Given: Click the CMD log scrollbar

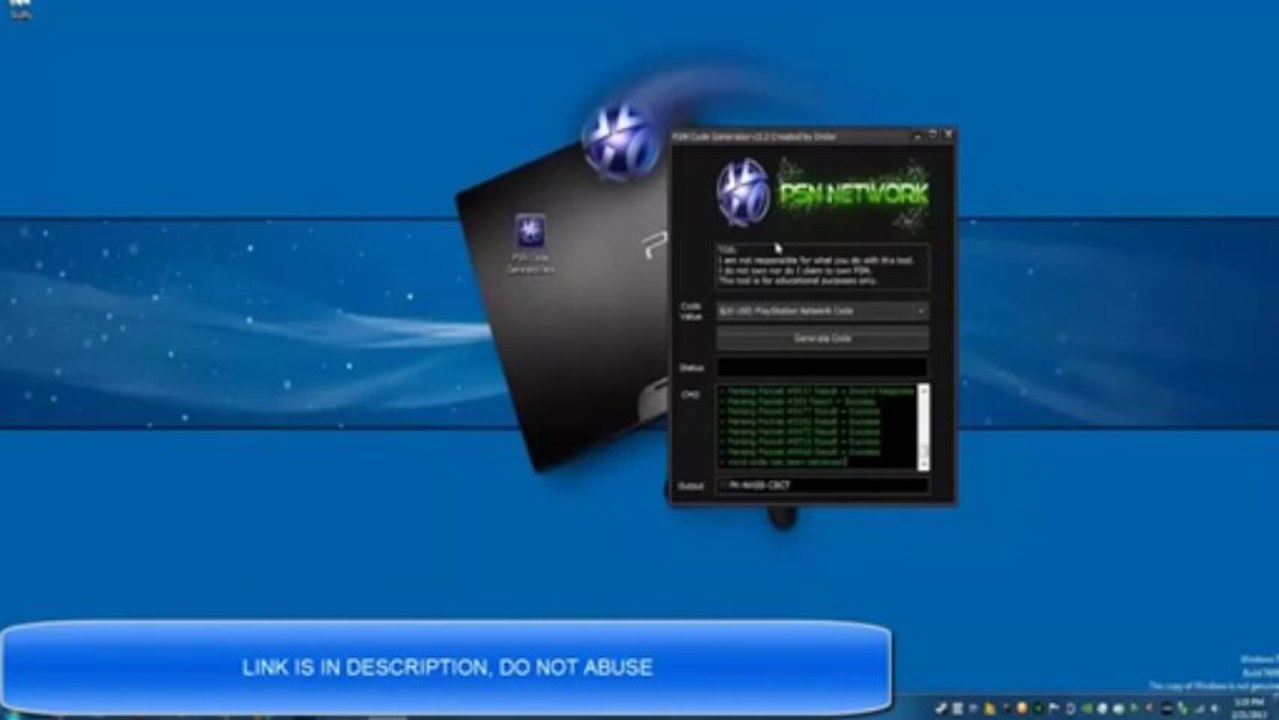Looking at the screenshot, I should pos(923,427).
